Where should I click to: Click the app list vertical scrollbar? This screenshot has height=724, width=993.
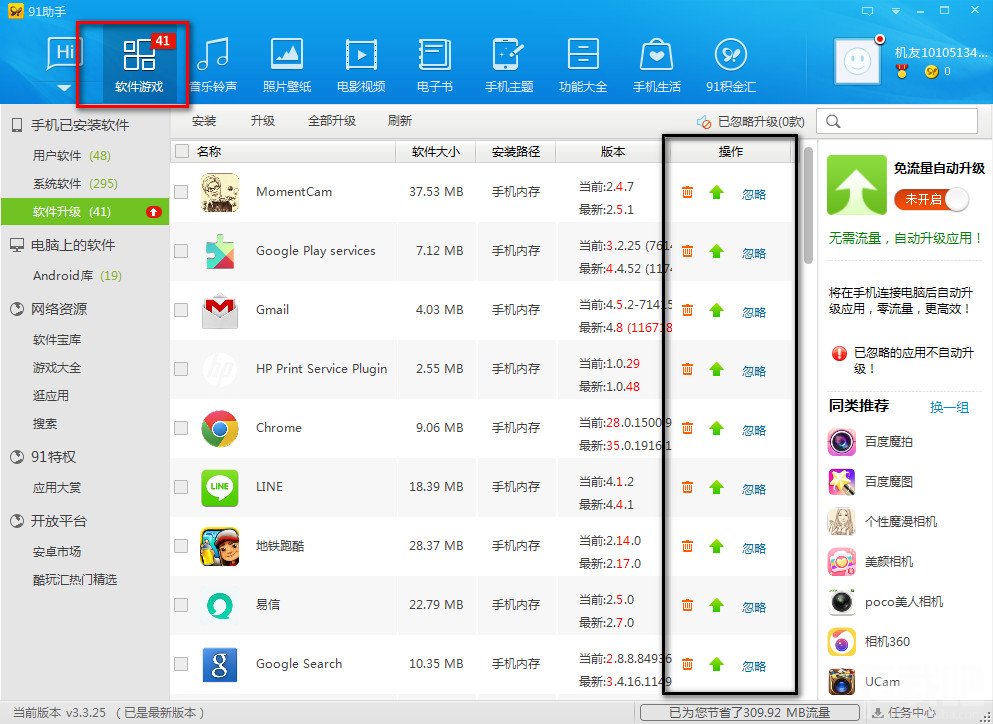pos(808,206)
